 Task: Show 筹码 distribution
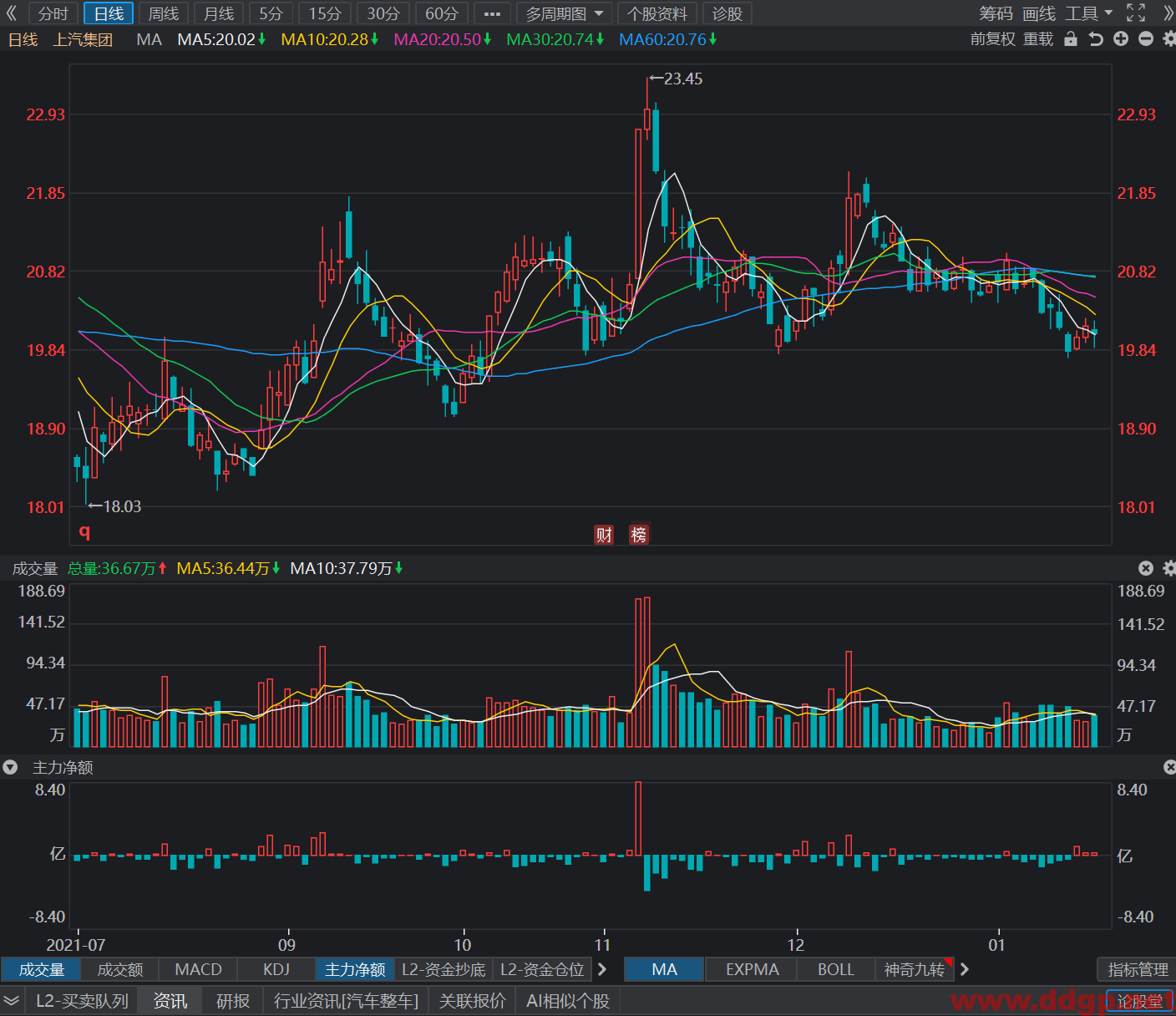[996, 13]
